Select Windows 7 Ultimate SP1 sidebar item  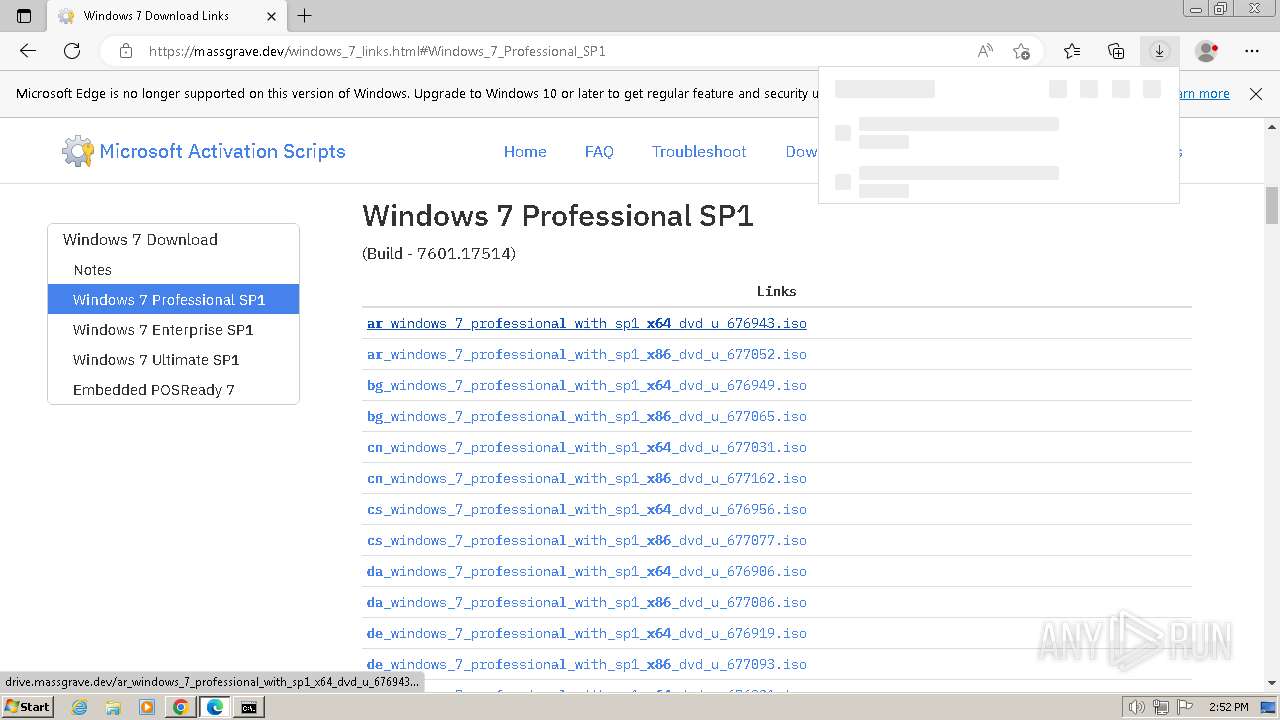tap(173, 360)
